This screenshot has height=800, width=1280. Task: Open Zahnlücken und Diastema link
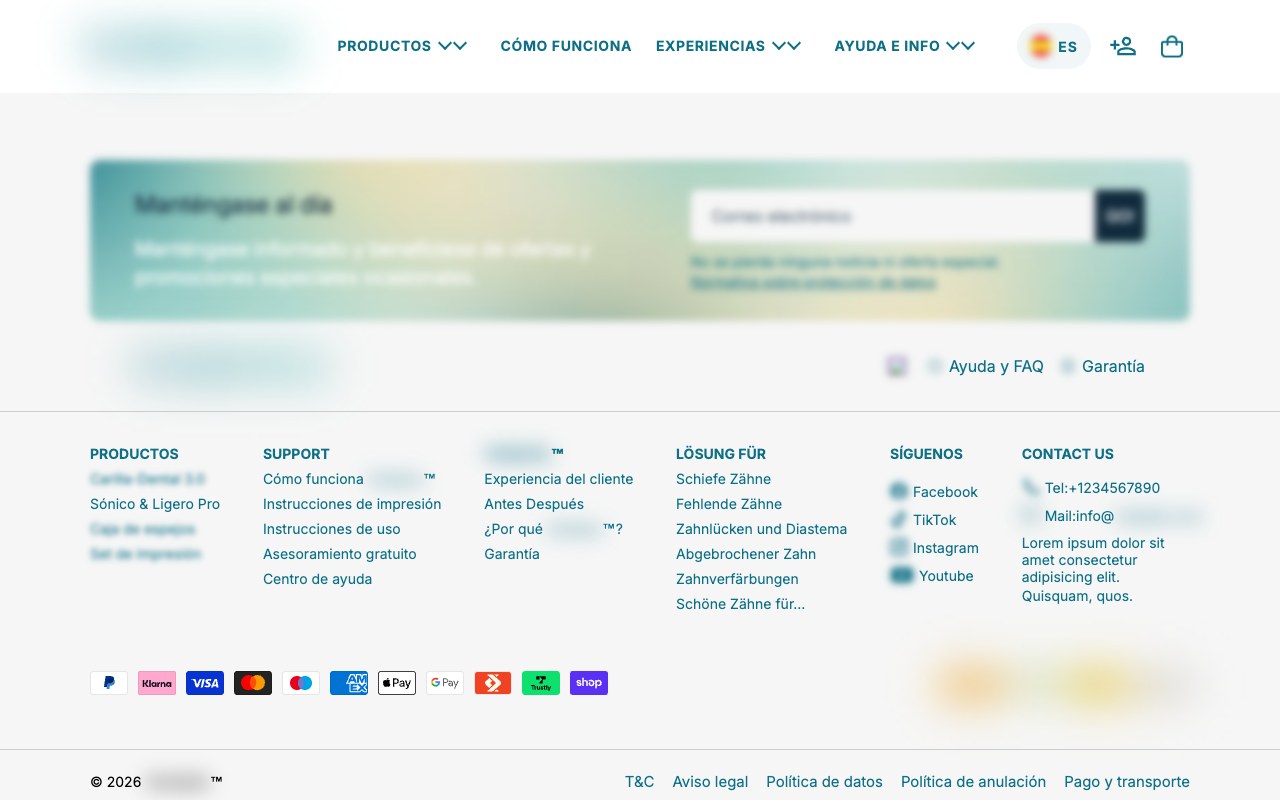(762, 529)
